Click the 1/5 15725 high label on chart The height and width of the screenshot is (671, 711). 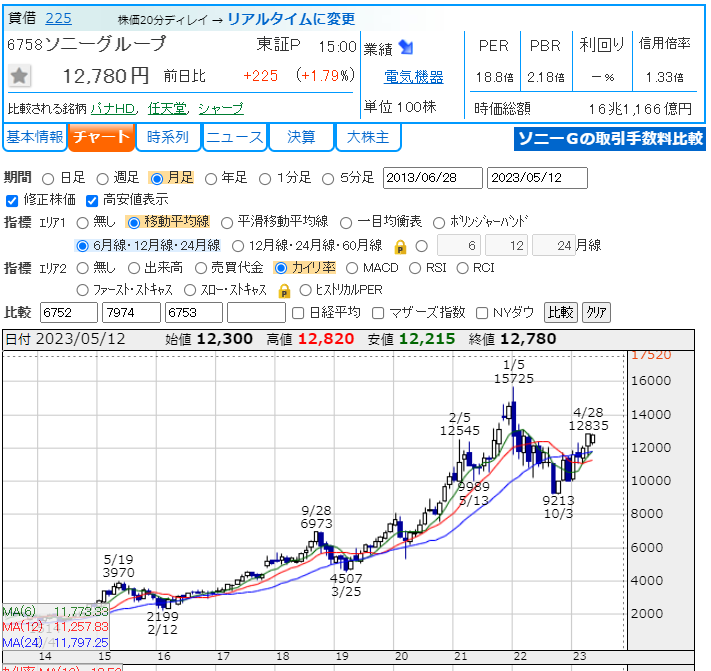pyautogui.click(x=514, y=371)
